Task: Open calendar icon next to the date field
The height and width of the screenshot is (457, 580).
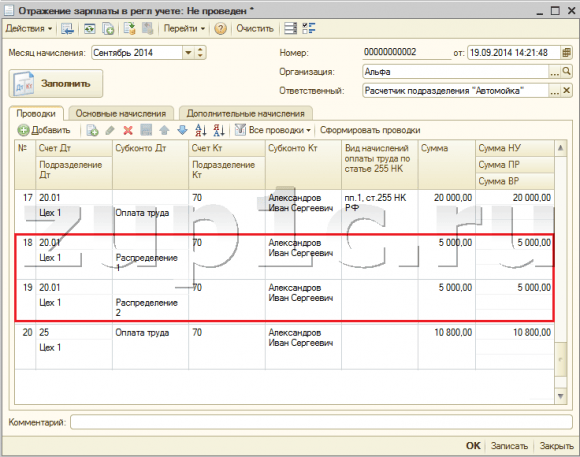Action: point(566,53)
